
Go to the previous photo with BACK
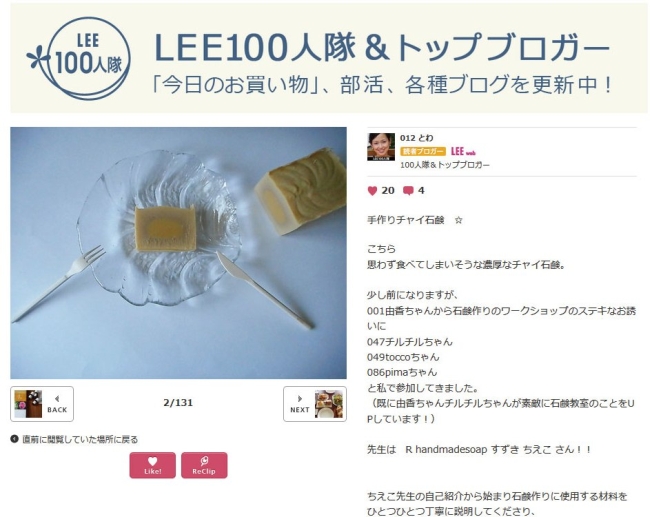click(42, 404)
